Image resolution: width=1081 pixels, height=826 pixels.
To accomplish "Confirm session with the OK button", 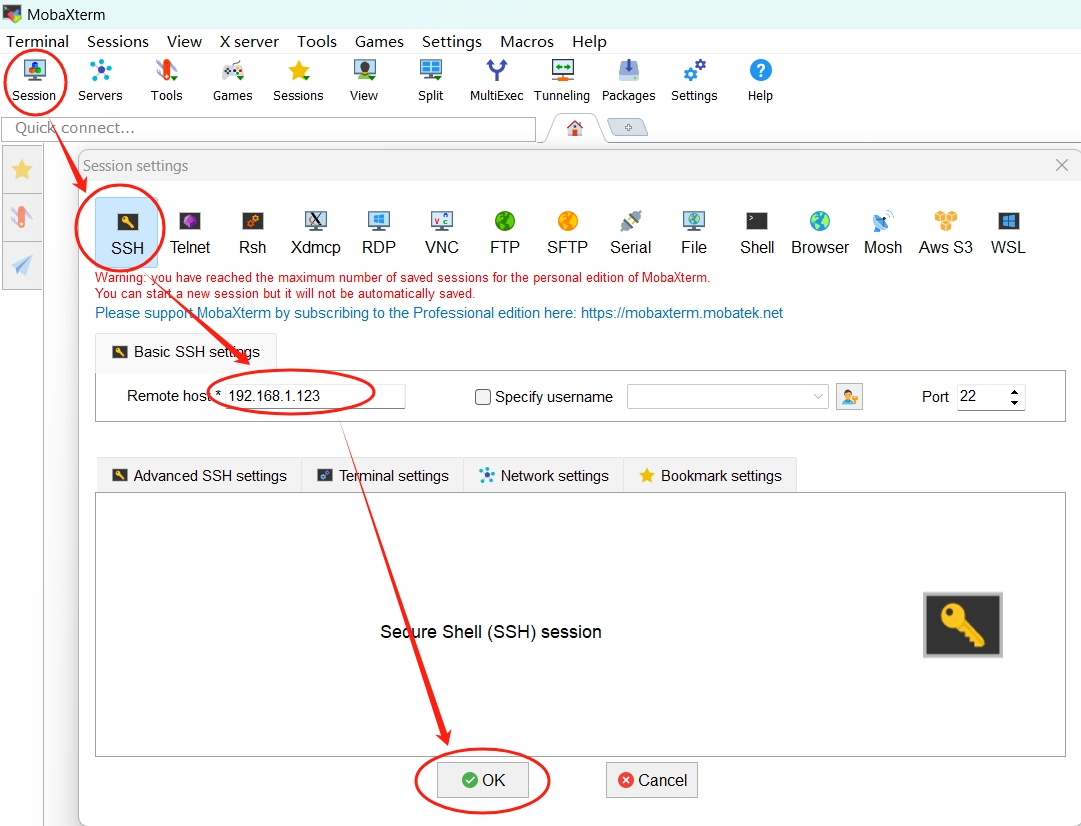I will click(x=483, y=780).
